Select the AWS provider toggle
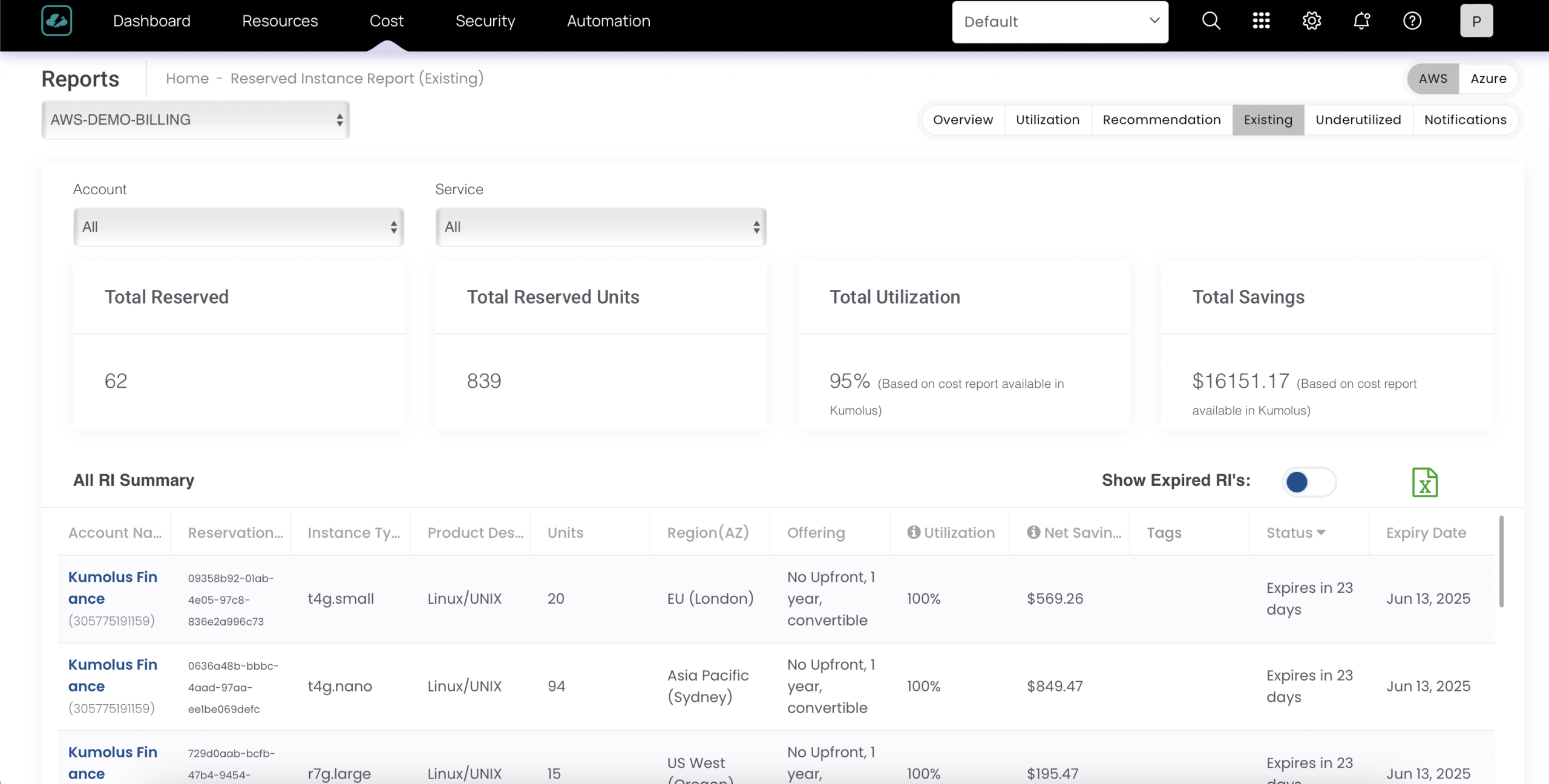This screenshot has width=1549, height=784. point(1433,79)
